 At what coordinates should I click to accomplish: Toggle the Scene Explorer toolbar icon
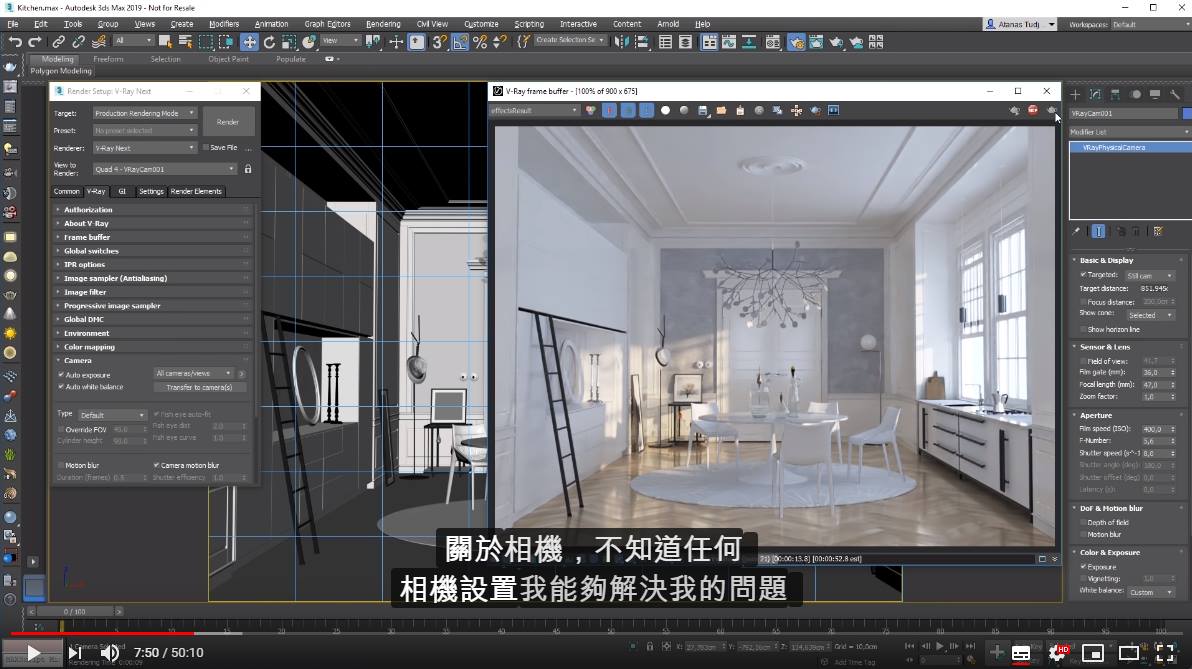(665, 42)
